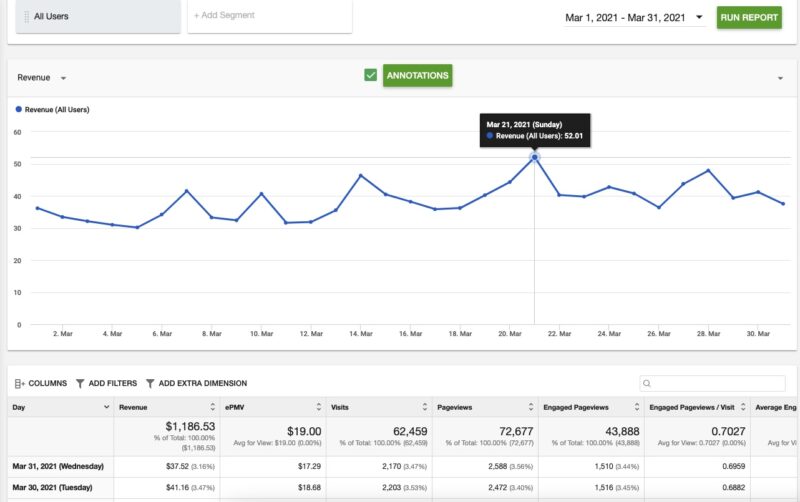Sort by Pageviews column sort icon

[530, 407]
